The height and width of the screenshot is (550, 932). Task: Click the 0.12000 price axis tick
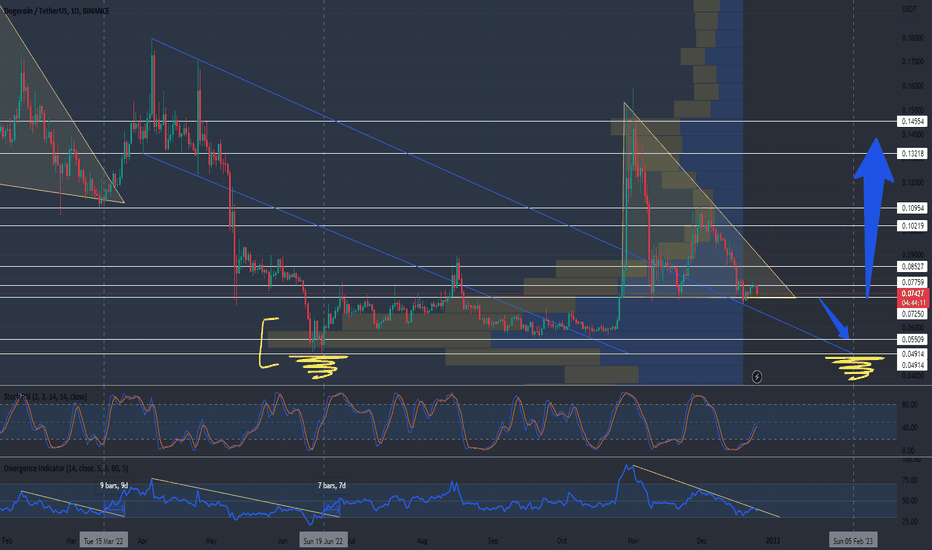pos(912,182)
